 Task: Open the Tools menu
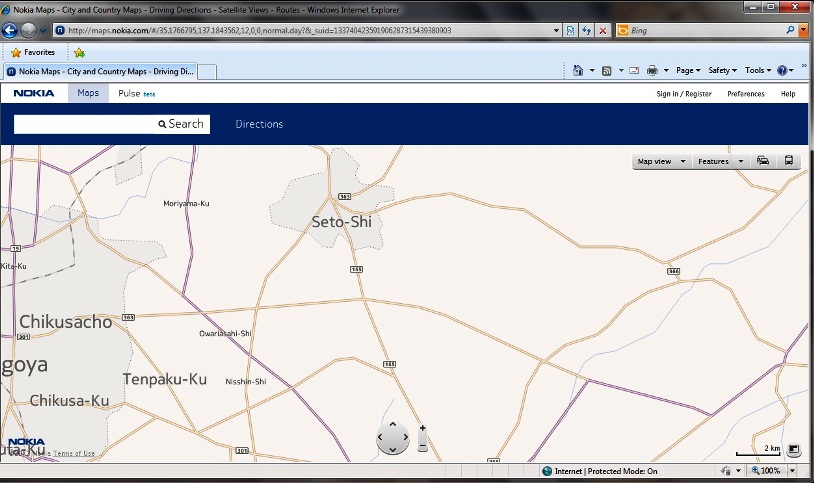tap(758, 70)
